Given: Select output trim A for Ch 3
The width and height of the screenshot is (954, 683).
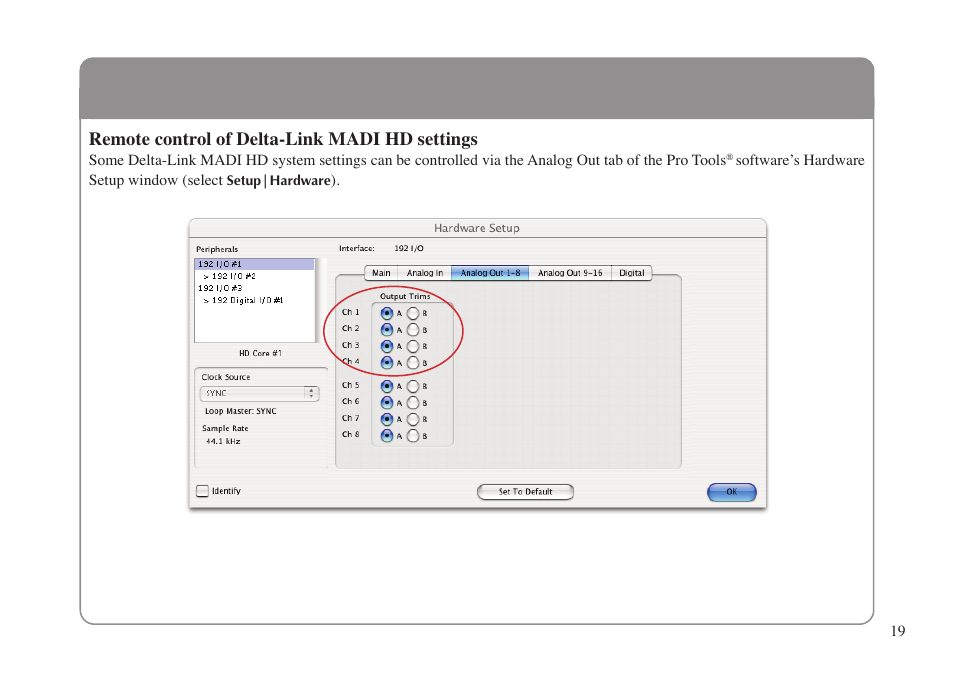Looking at the screenshot, I should coord(386,346).
